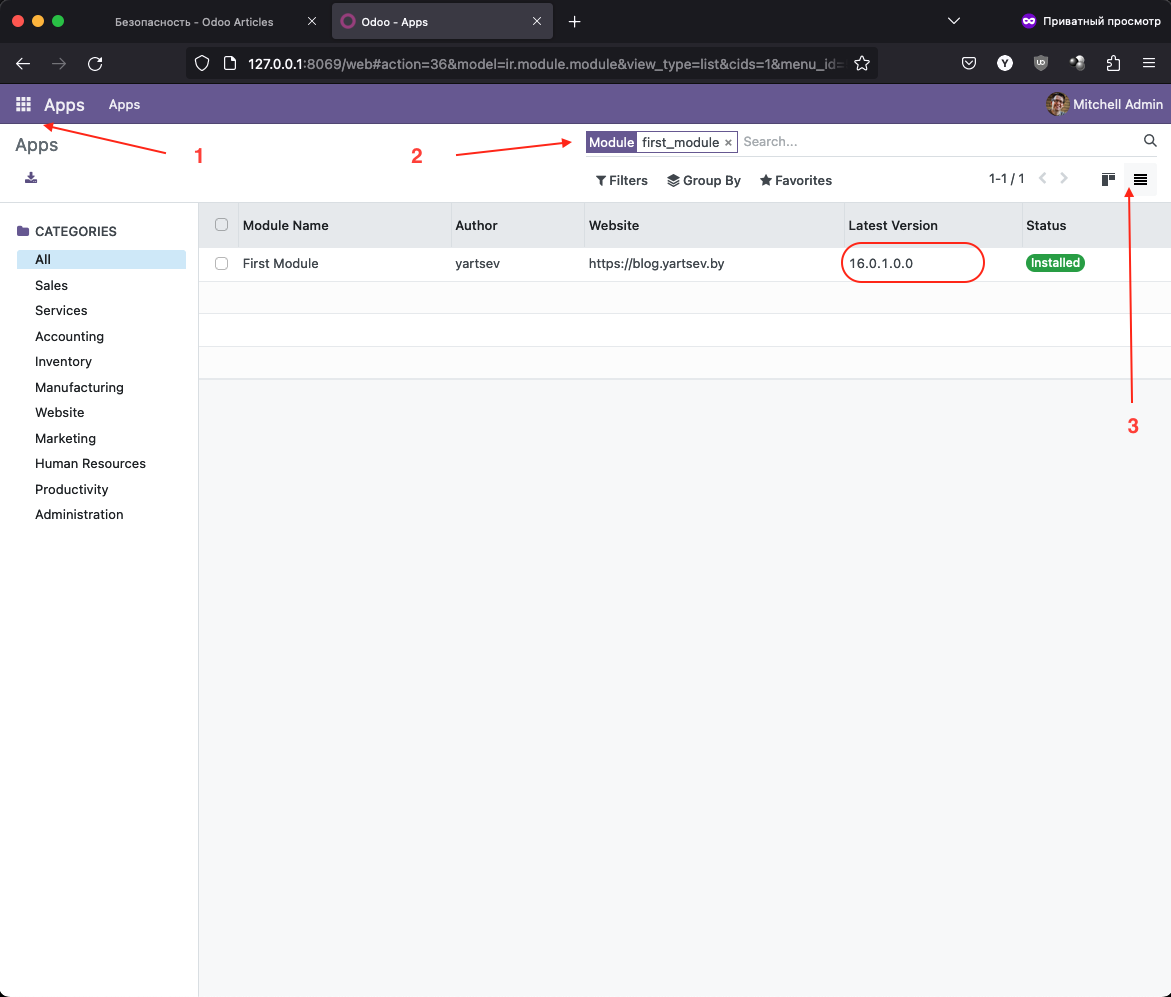Focus the Search... input field

(937, 142)
